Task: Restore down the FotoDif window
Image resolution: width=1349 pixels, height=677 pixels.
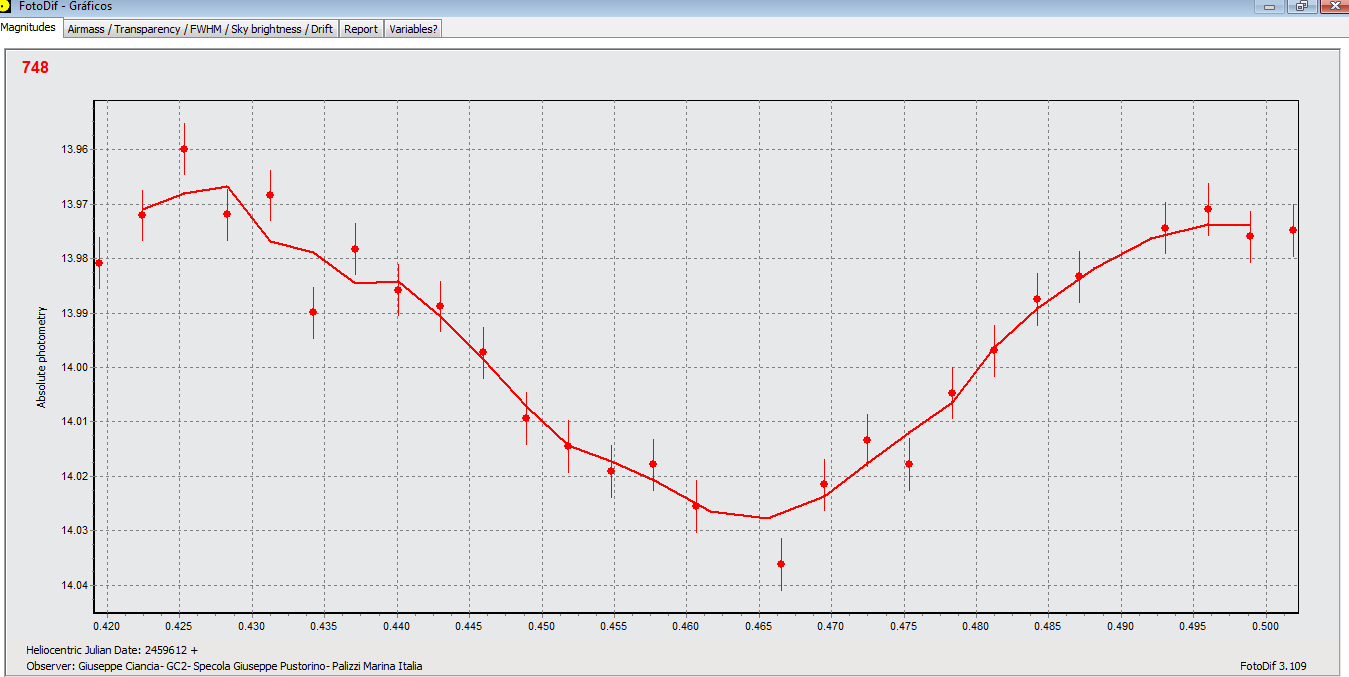Action: pos(1302,6)
